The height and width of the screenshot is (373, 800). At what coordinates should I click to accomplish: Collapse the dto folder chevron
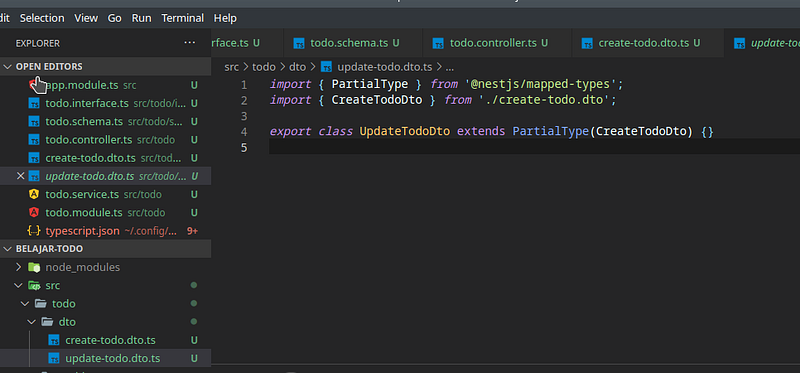[32, 322]
